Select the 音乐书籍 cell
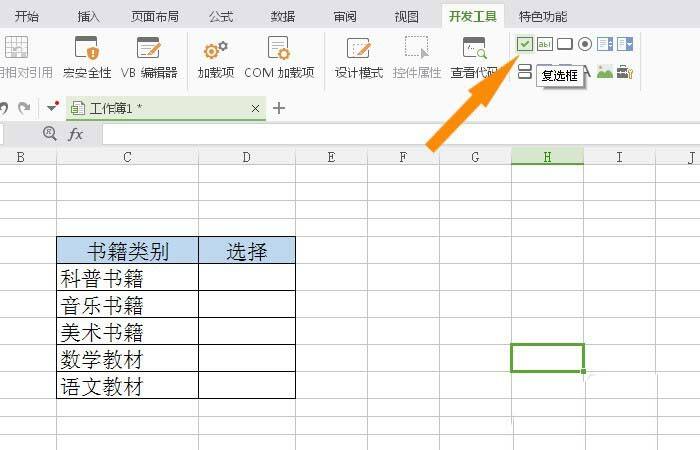Screen dimensions: 700x450 [128, 304]
